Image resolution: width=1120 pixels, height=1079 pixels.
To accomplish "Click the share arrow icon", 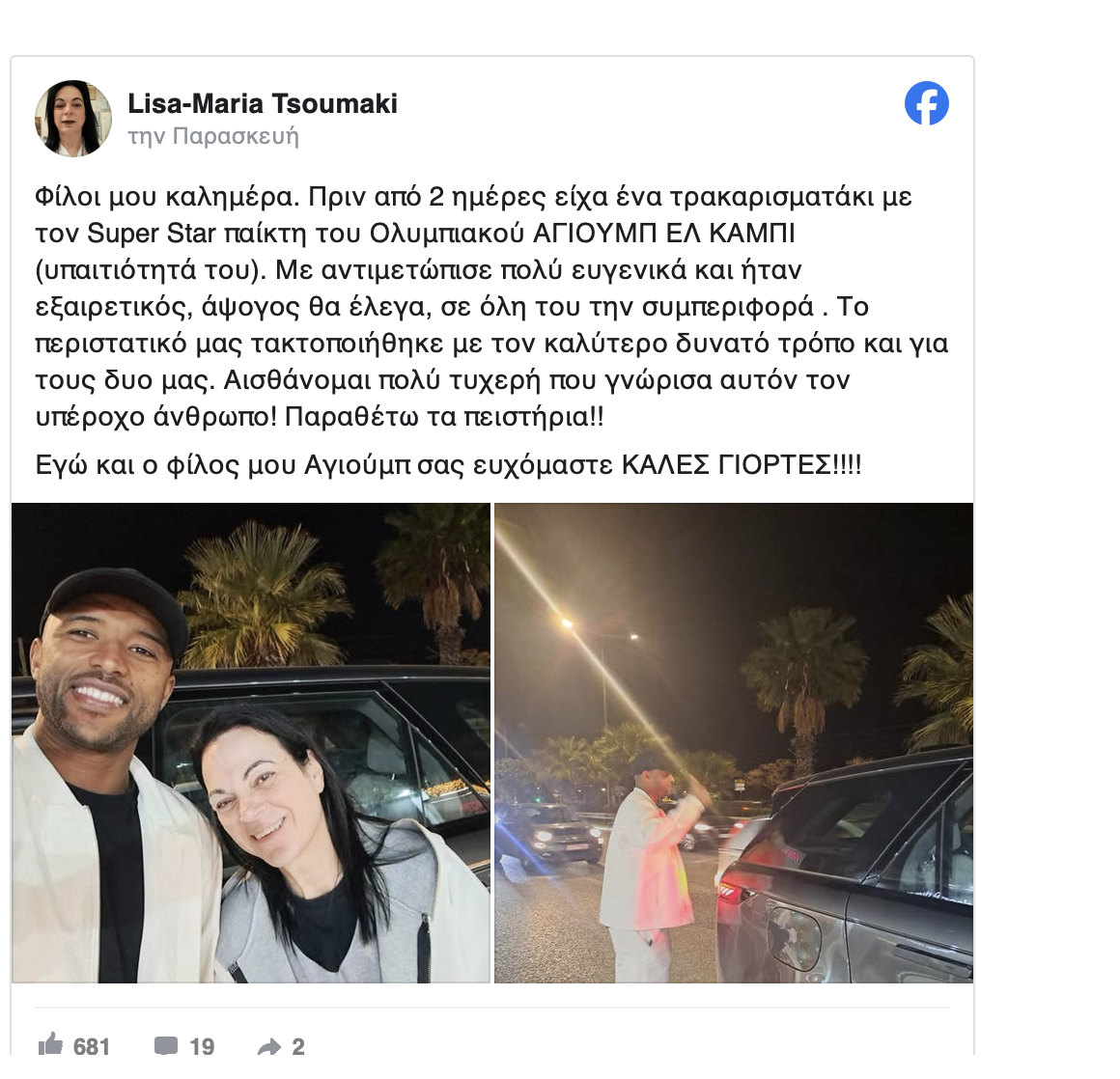I will (269, 1047).
